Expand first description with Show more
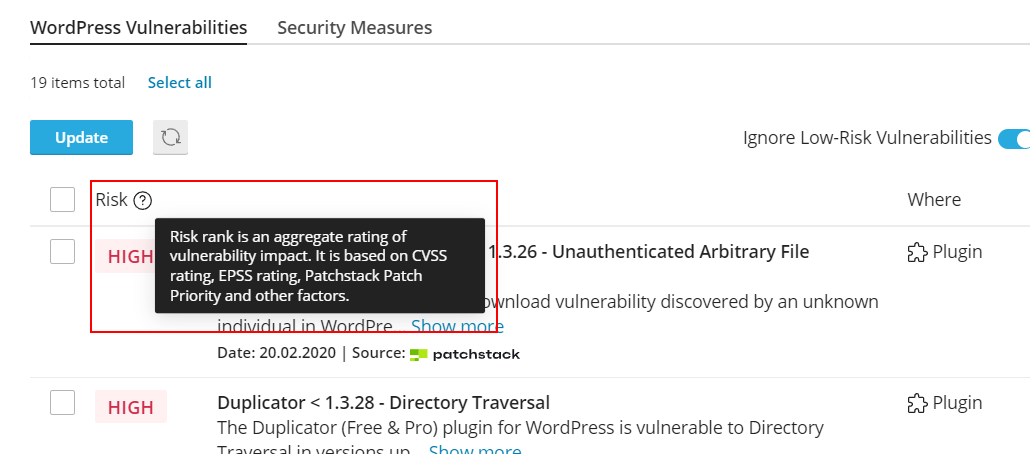The height and width of the screenshot is (454, 1030). click(457, 326)
